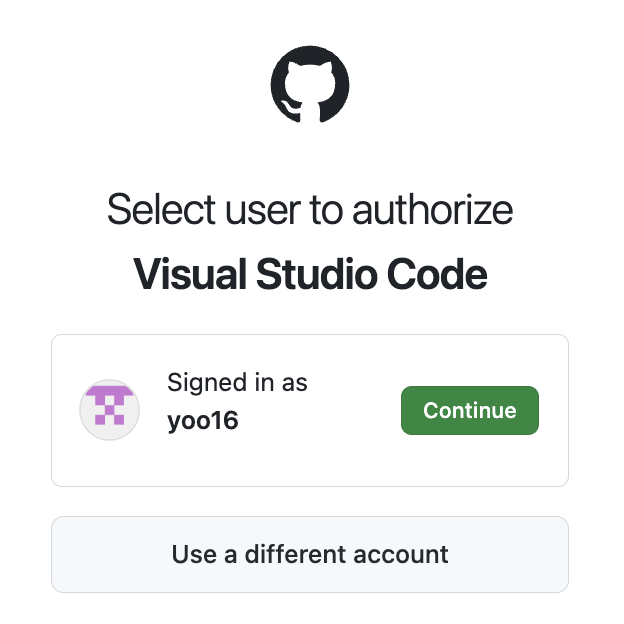Image resolution: width=624 pixels, height=624 pixels.
Task: Click the yoo16 purple identicon avatar
Action: 109,410
